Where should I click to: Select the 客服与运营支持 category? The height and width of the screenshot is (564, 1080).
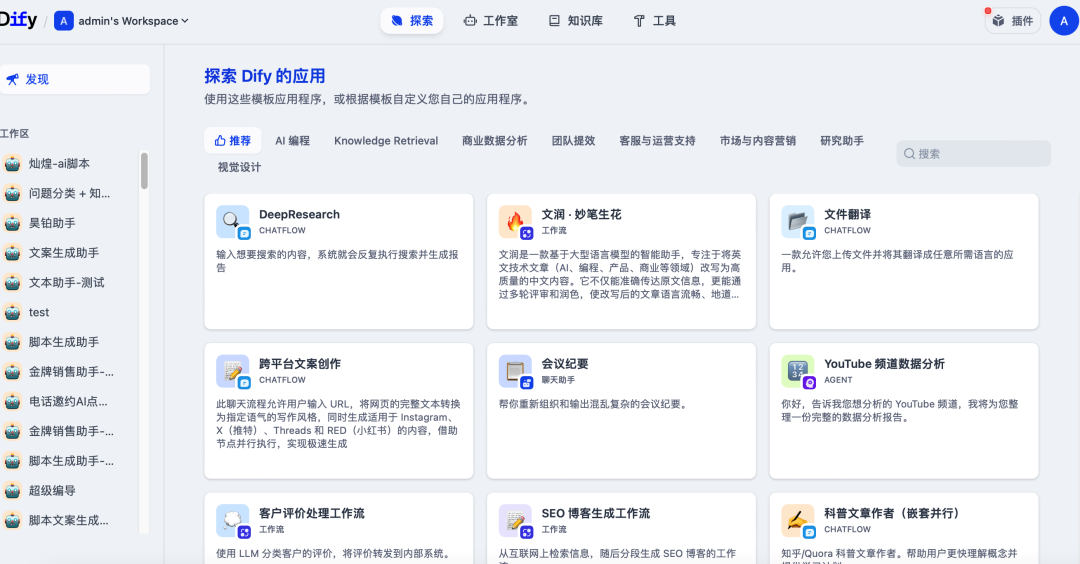(x=657, y=140)
